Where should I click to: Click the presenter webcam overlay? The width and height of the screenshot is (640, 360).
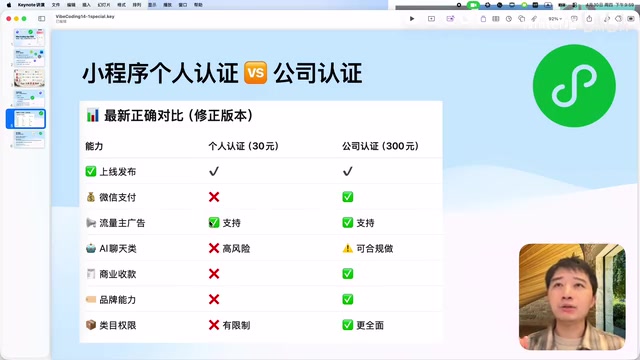tap(572, 297)
